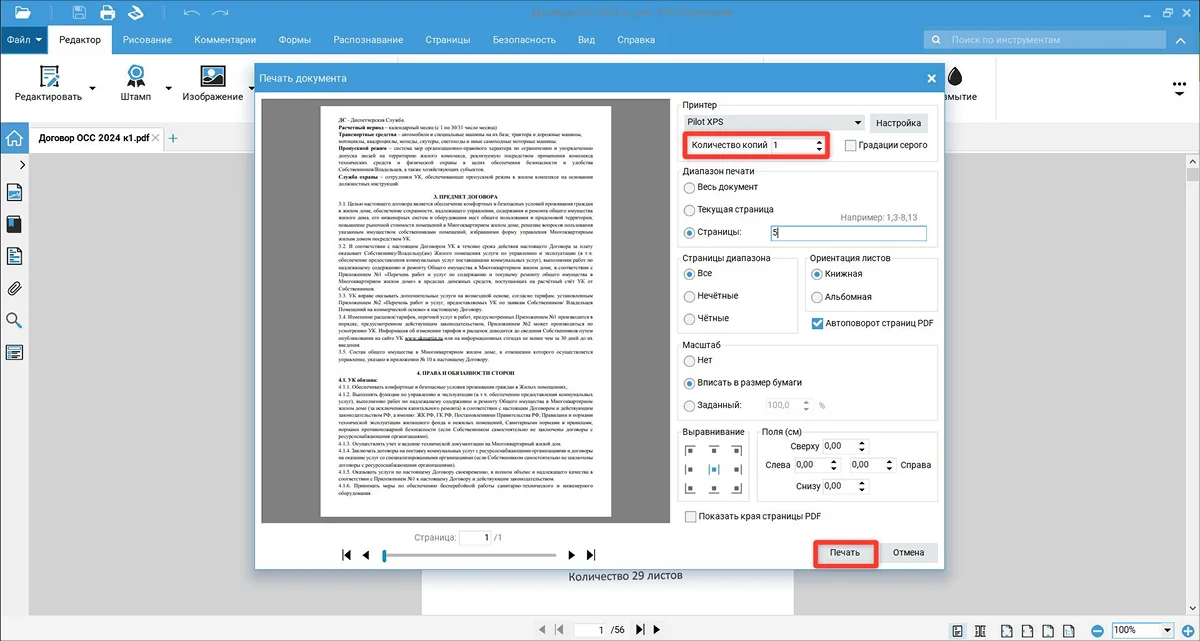Viewport: 1200px width, 641px height.
Task: Switch to Рисование tab
Action: pos(148,40)
